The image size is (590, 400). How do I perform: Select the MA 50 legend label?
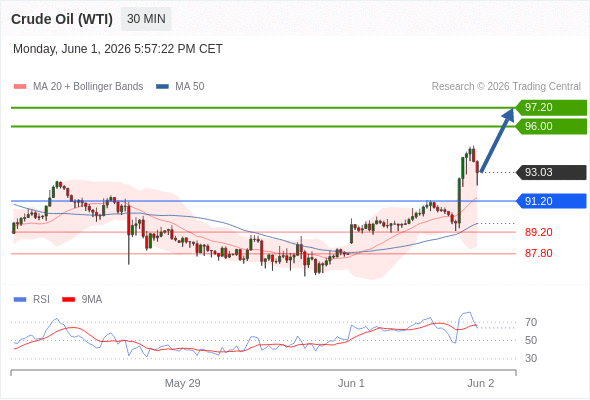tap(190, 87)
